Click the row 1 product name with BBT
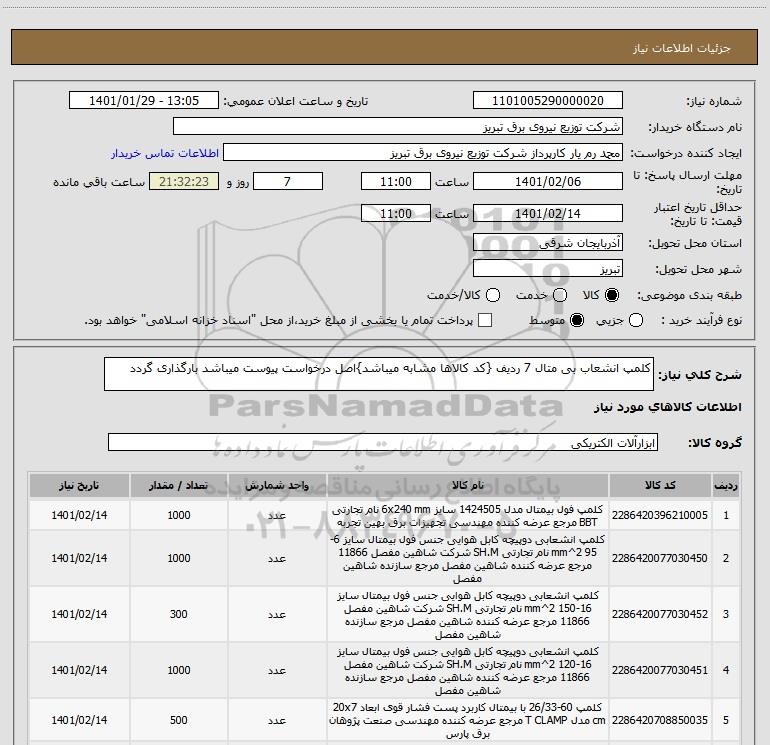770x745 pixels. [468, 516]
